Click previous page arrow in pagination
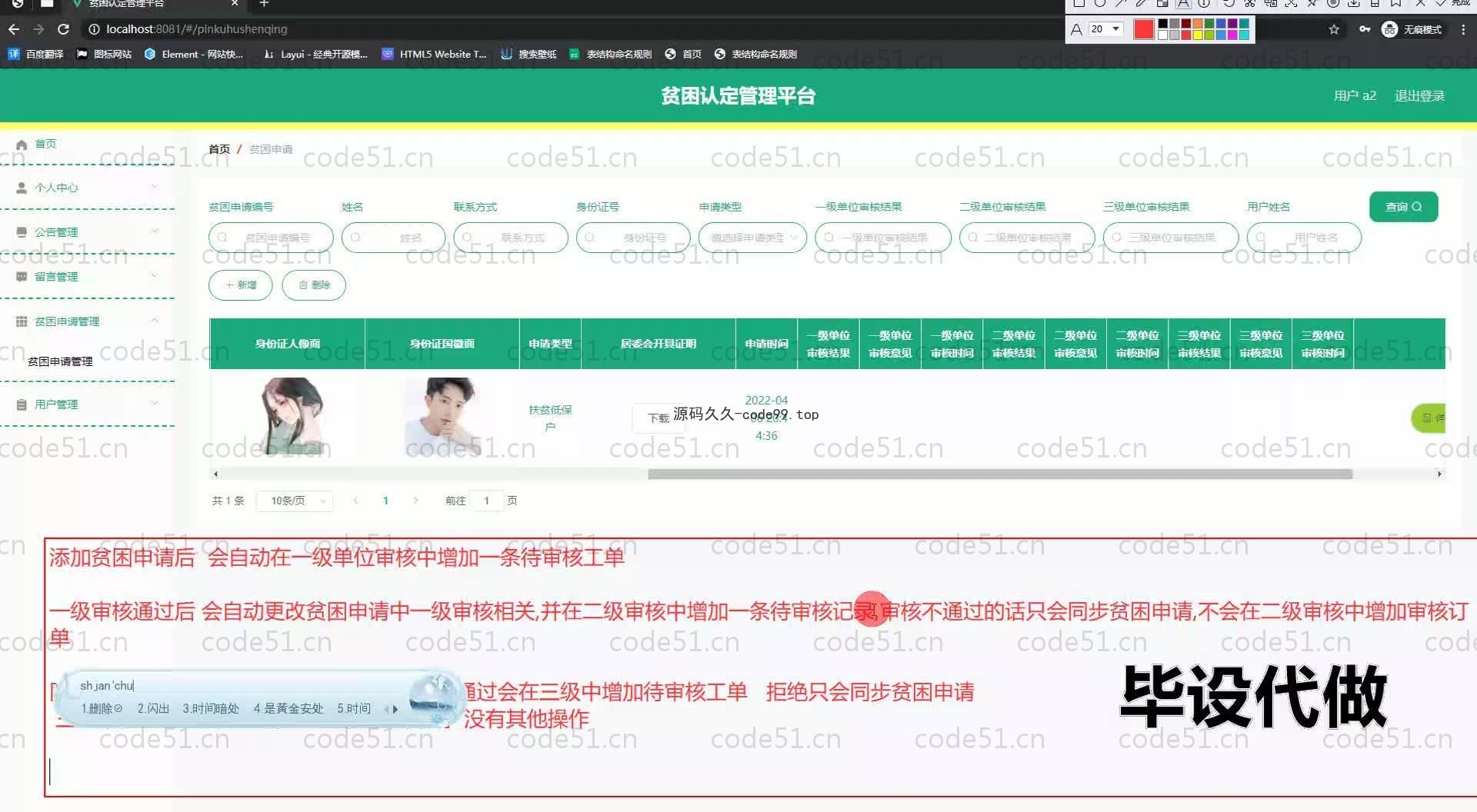Viewport: 1477px width, 812px height. point(355,501)
